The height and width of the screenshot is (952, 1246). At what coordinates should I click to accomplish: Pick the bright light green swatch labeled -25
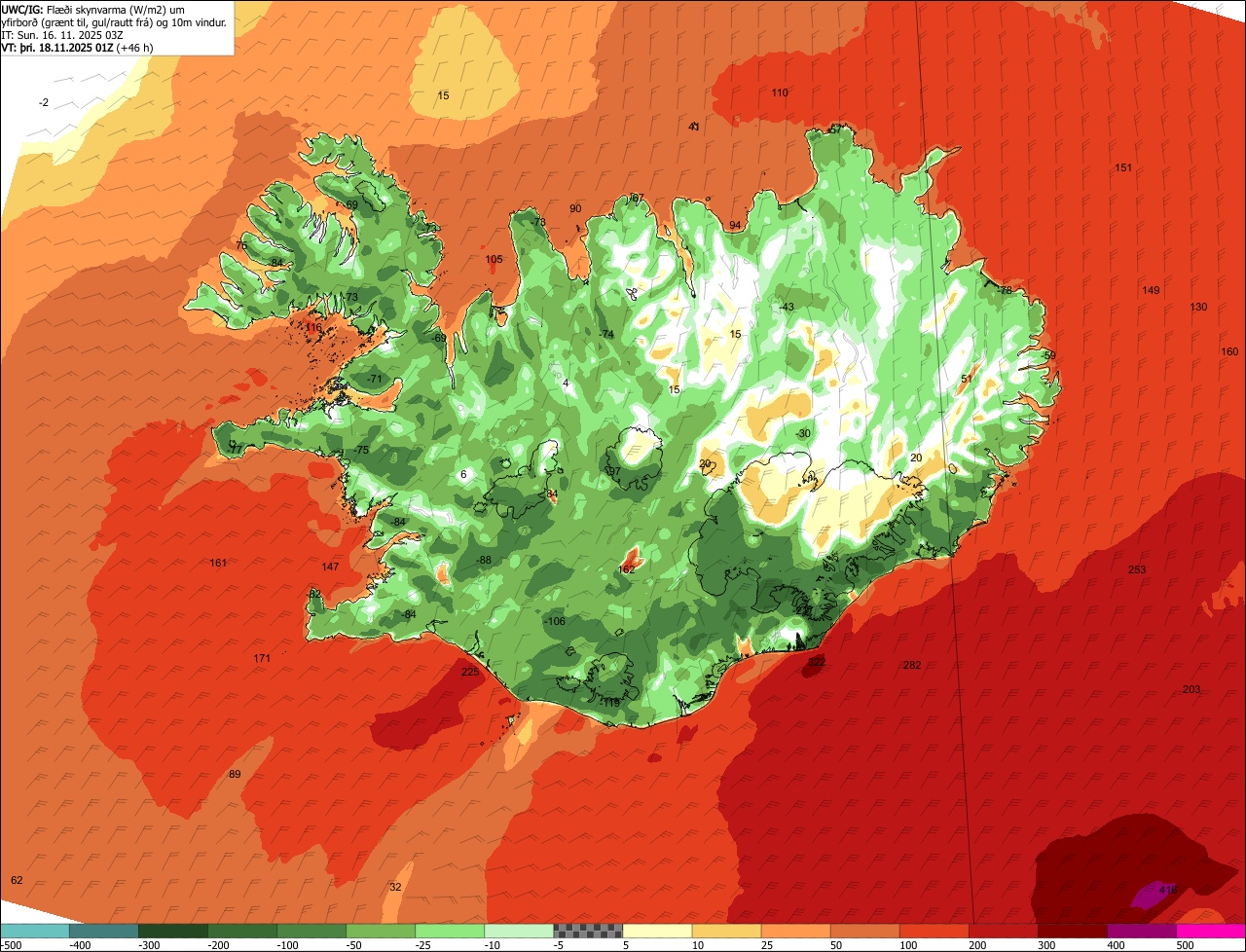tap(450, 931)
